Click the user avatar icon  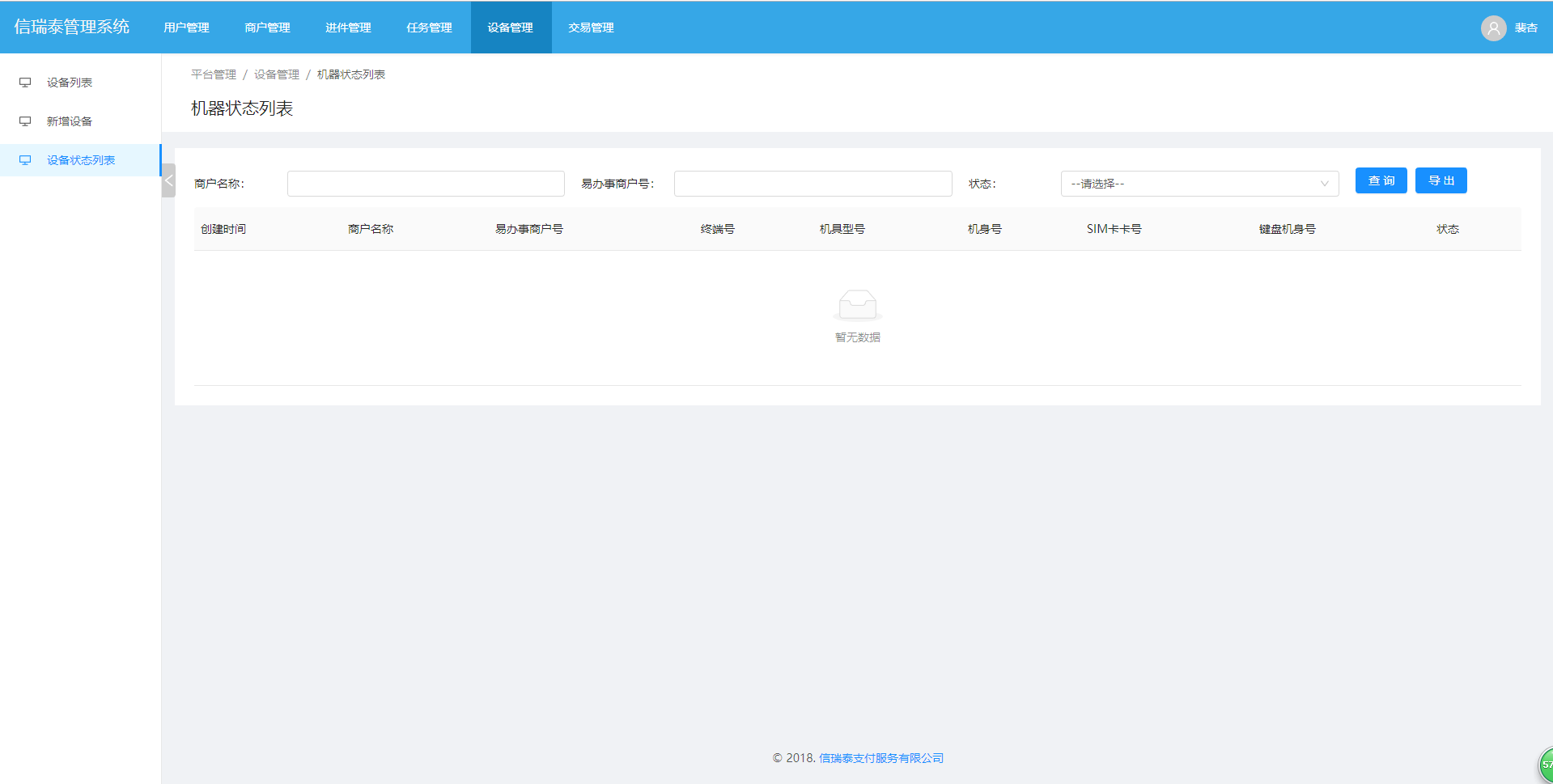1493,28
